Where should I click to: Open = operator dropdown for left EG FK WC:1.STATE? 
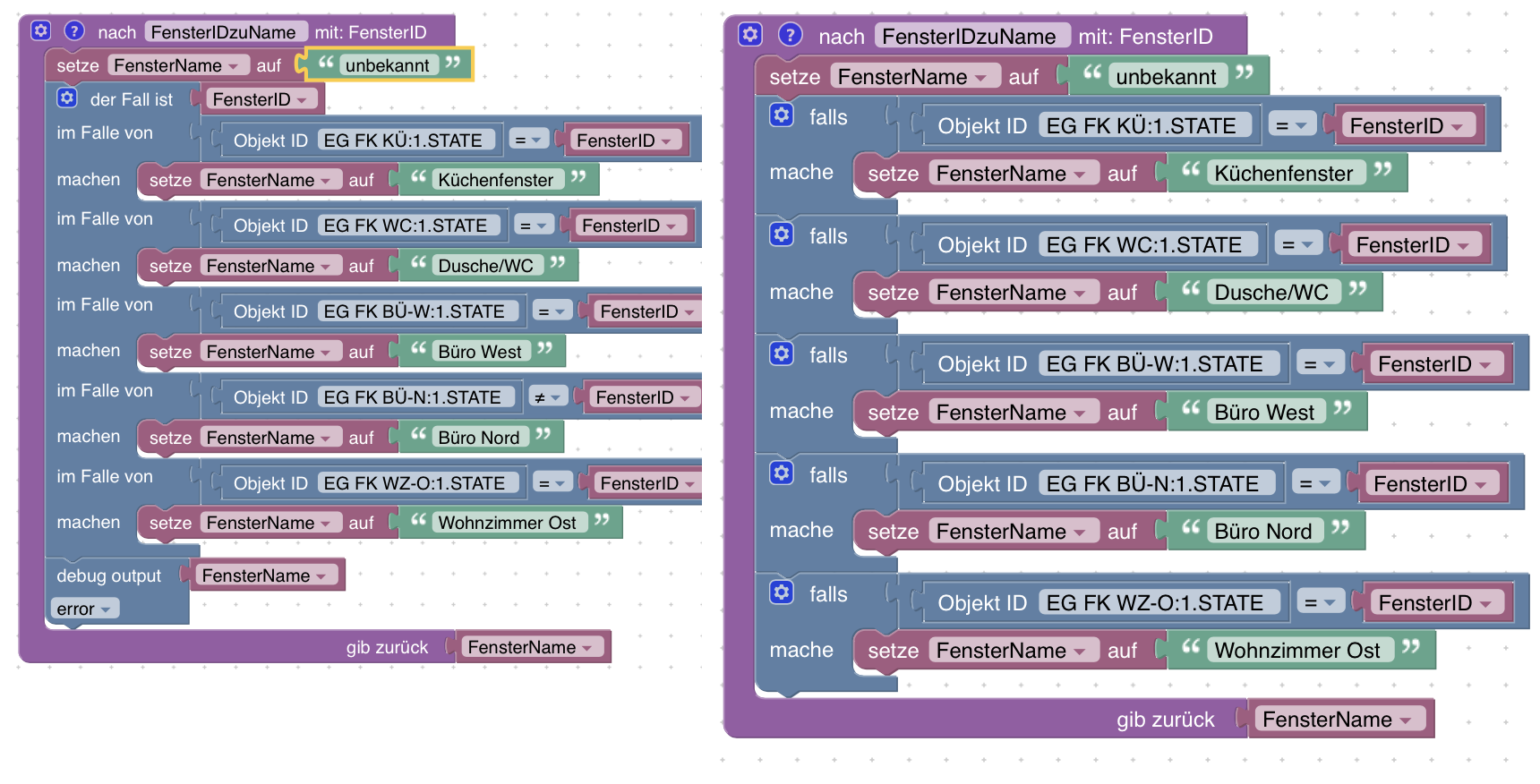coord(534,226)
